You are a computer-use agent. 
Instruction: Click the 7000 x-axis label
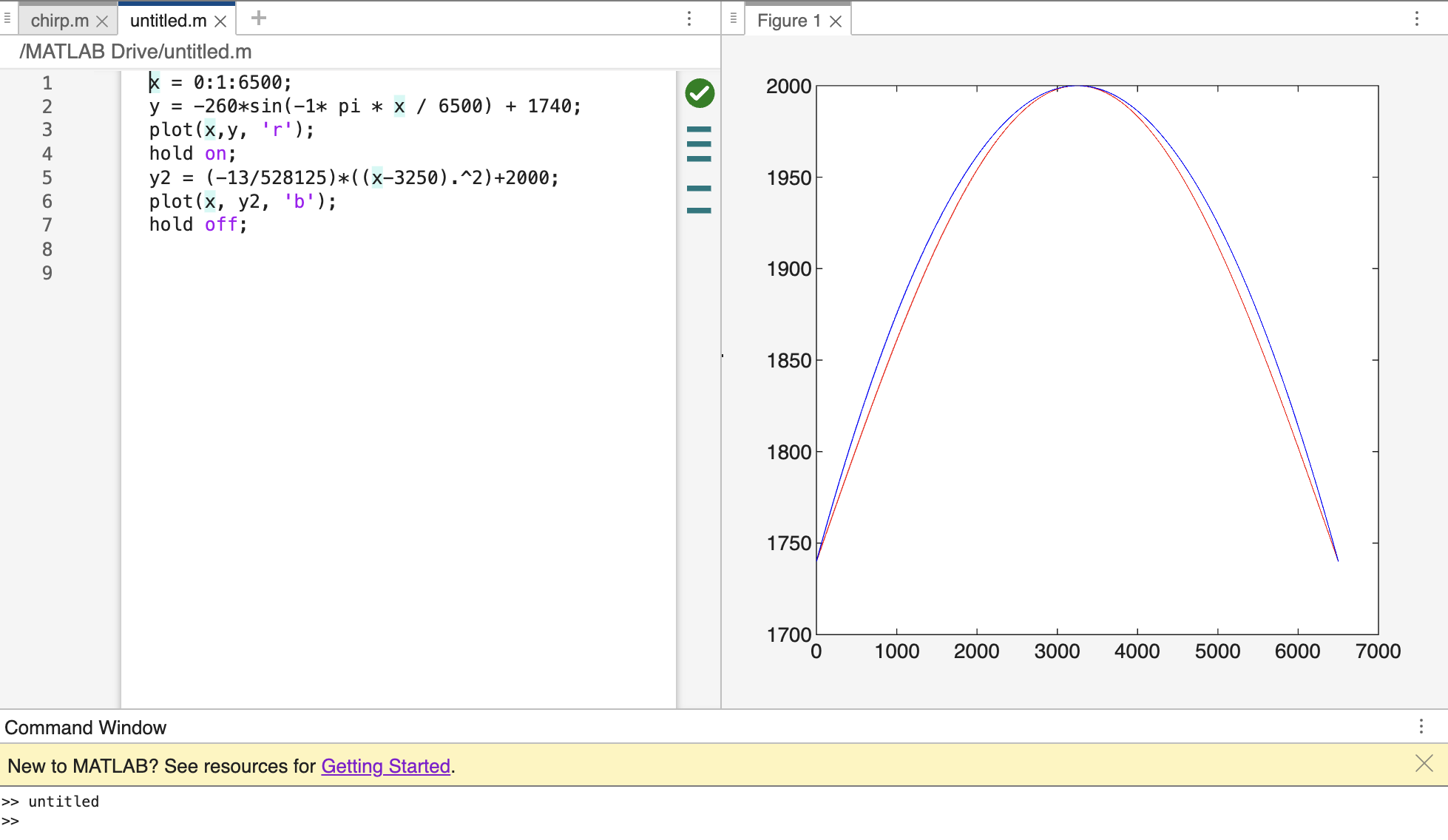(x=1378, y=651)
